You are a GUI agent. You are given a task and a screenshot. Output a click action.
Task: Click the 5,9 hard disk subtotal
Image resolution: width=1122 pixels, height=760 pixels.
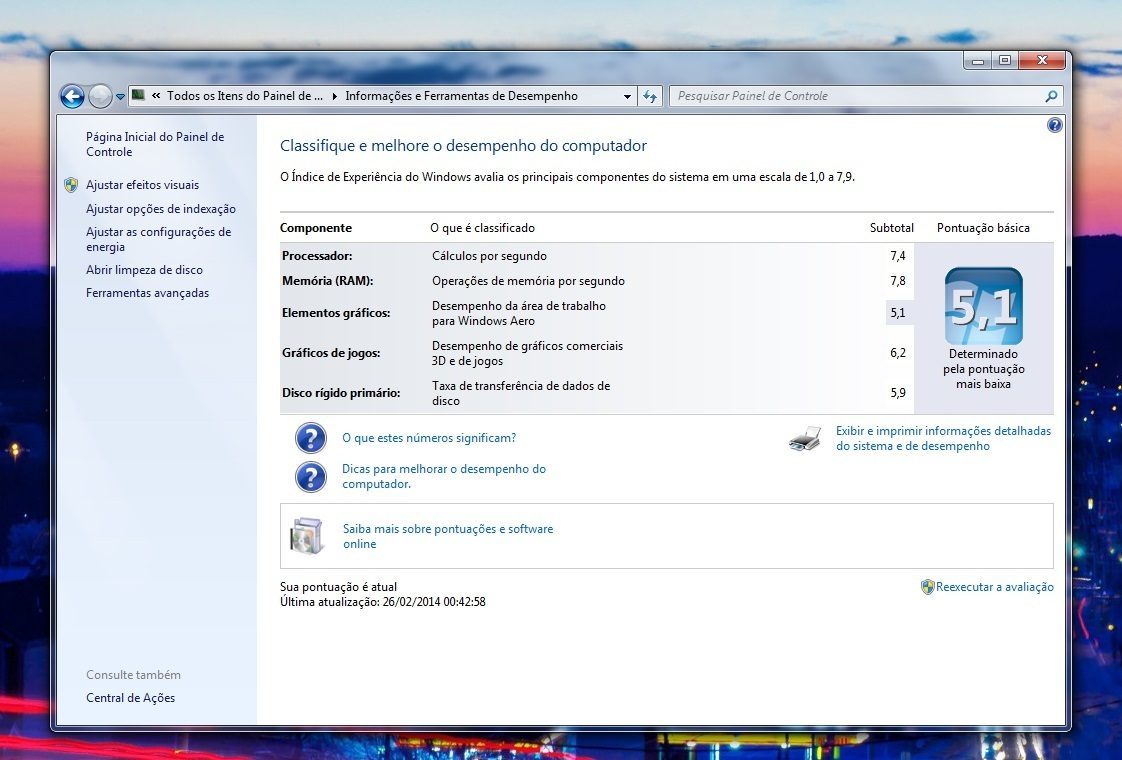click(x=898, y=393)
